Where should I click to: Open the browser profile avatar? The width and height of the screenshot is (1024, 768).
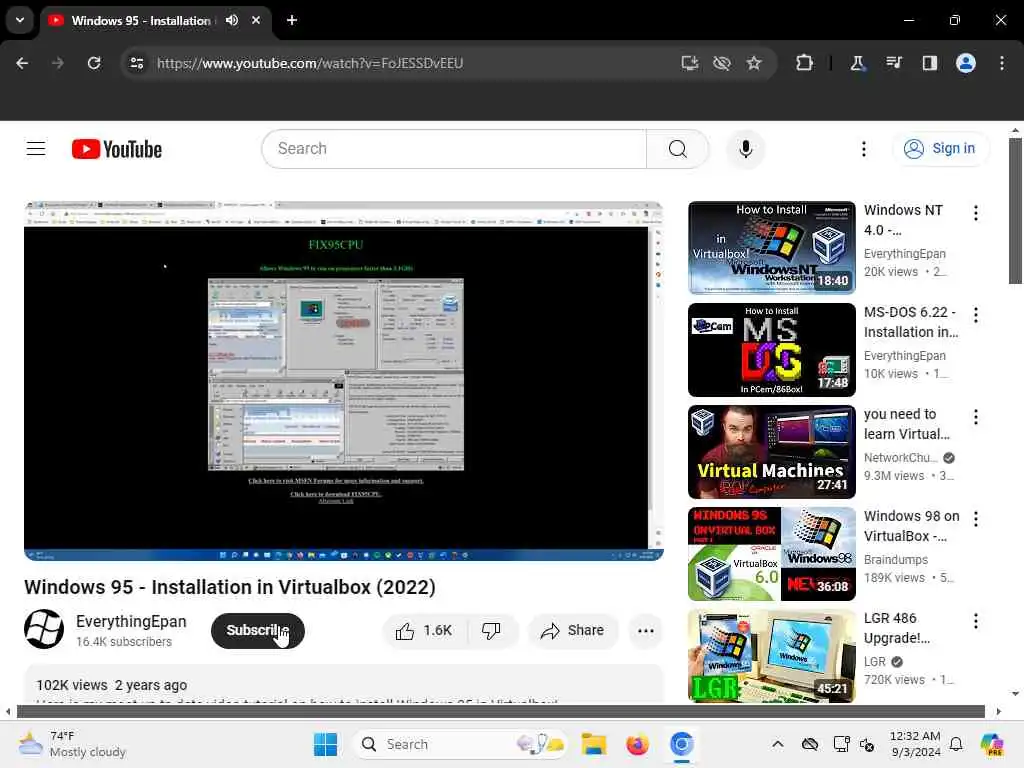pyautogui.click(x=966, y=63)
